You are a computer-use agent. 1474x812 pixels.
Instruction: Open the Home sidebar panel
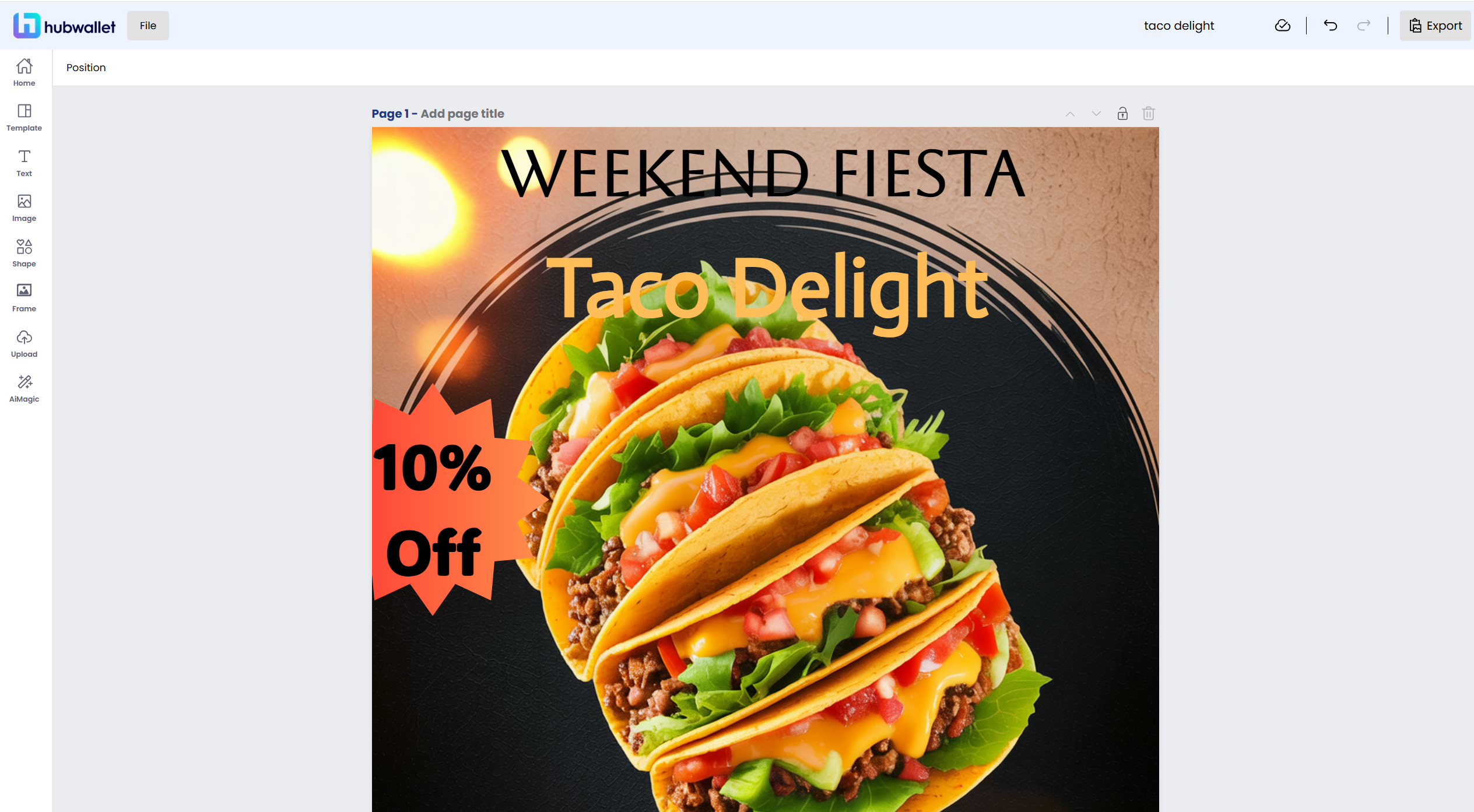[x=24, y=72]
